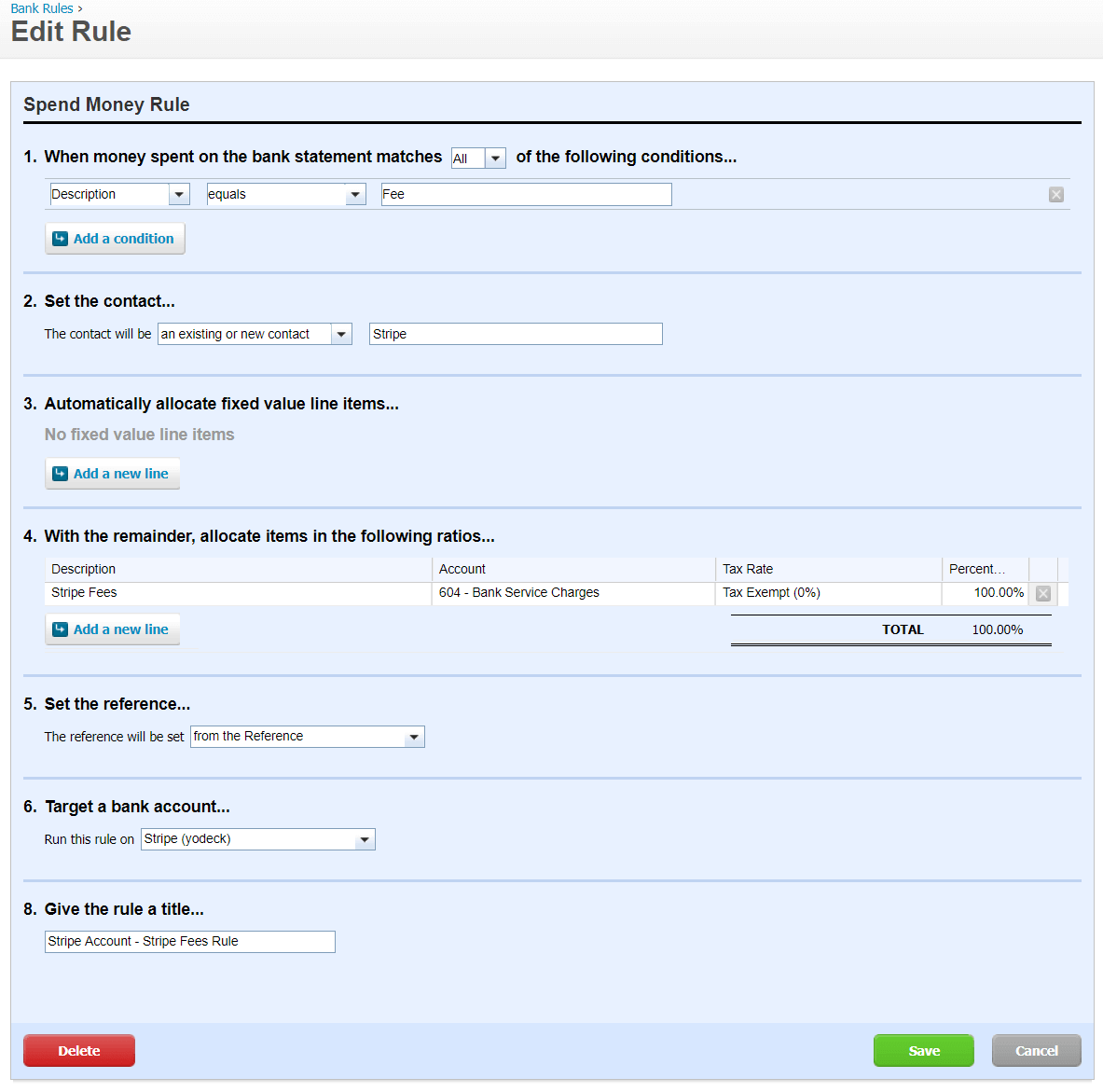This screenshot has height=1092, width=1103.
Task: Click the arrow icon on Add a new line
Action: coord(60,473)
